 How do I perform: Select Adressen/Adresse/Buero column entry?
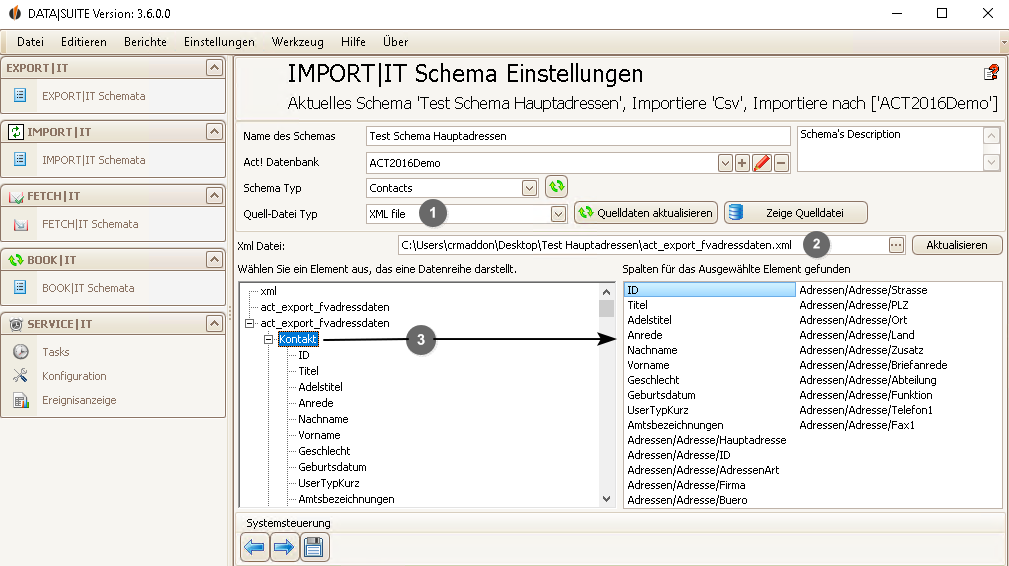[x=687, y=500]
